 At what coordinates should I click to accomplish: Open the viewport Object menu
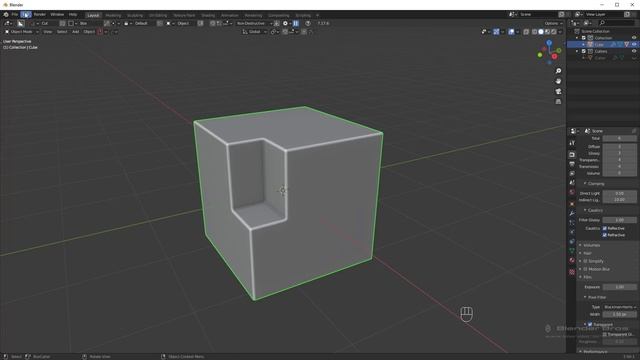(x=89, y=31)
